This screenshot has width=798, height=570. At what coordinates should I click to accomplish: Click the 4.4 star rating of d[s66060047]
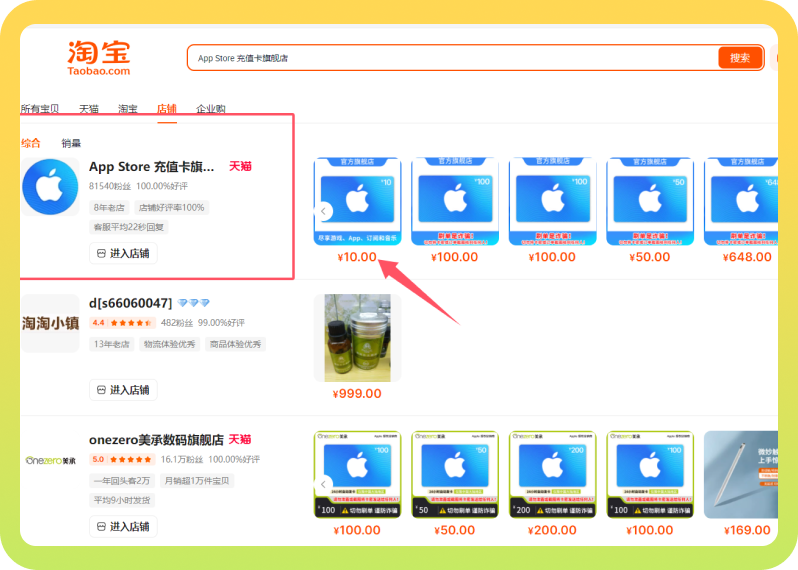(122, 323)
